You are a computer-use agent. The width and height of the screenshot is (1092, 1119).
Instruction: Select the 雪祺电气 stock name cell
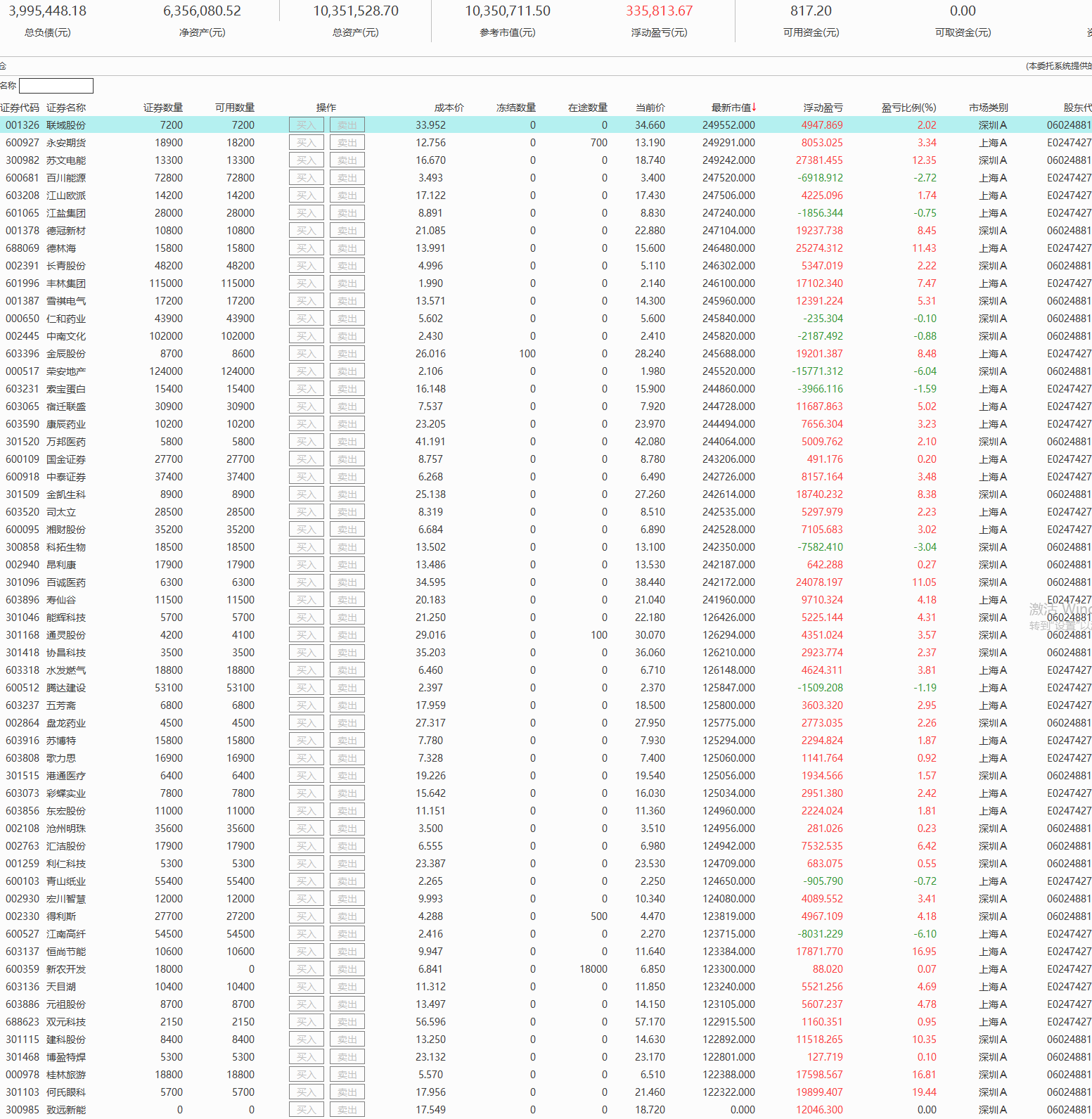(x=66, y=301)
